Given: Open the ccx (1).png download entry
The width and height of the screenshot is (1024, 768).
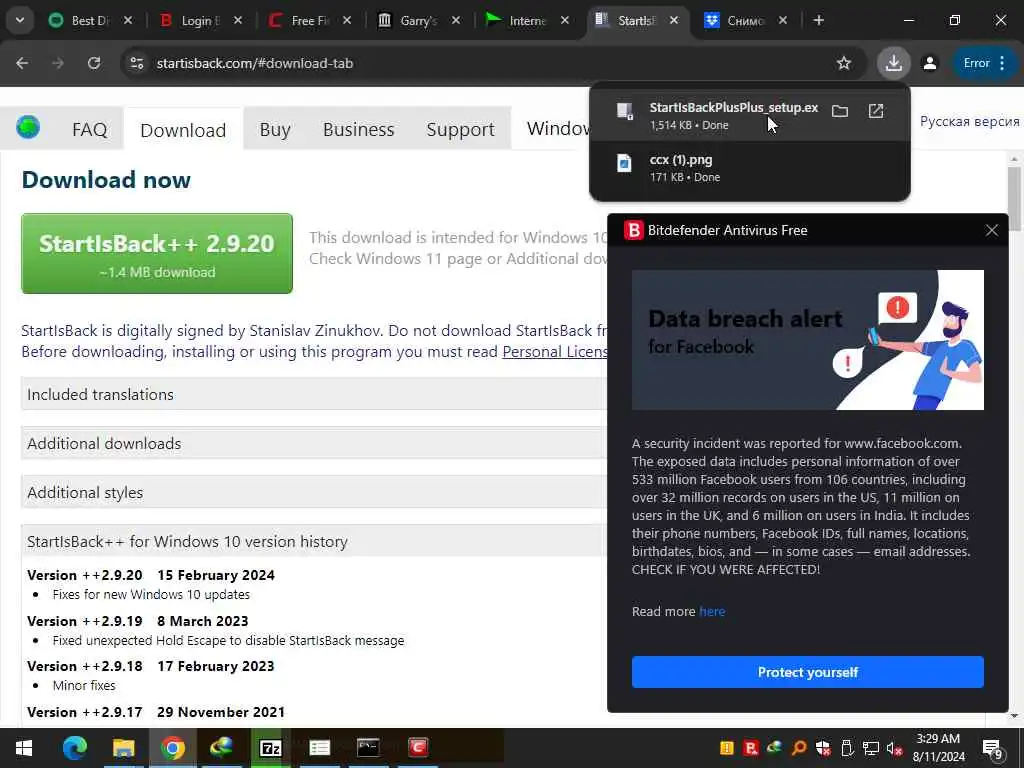Looking at the screenshot, I should [x=749, y=168].
